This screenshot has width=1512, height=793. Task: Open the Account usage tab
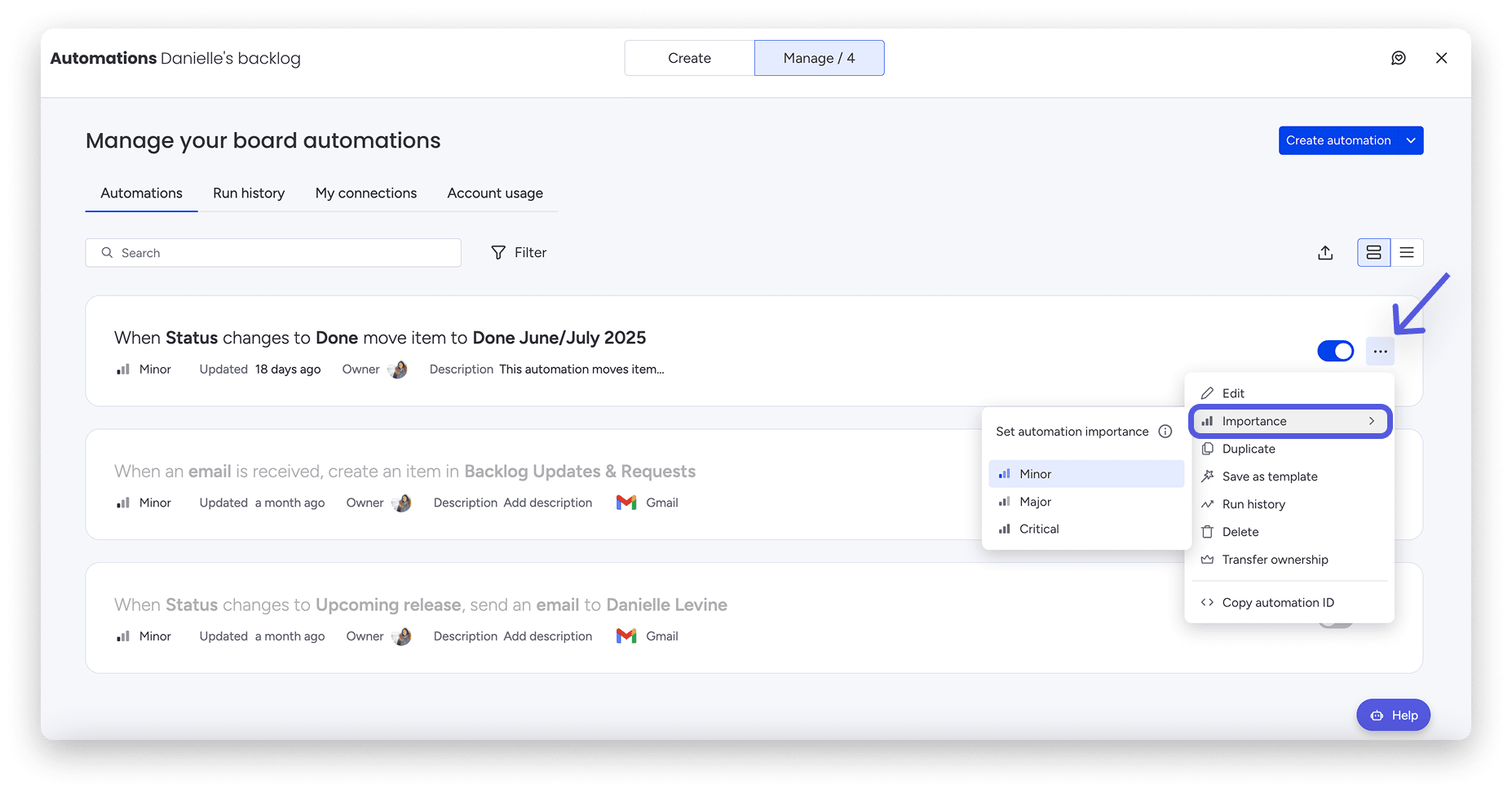coord(494,193)
